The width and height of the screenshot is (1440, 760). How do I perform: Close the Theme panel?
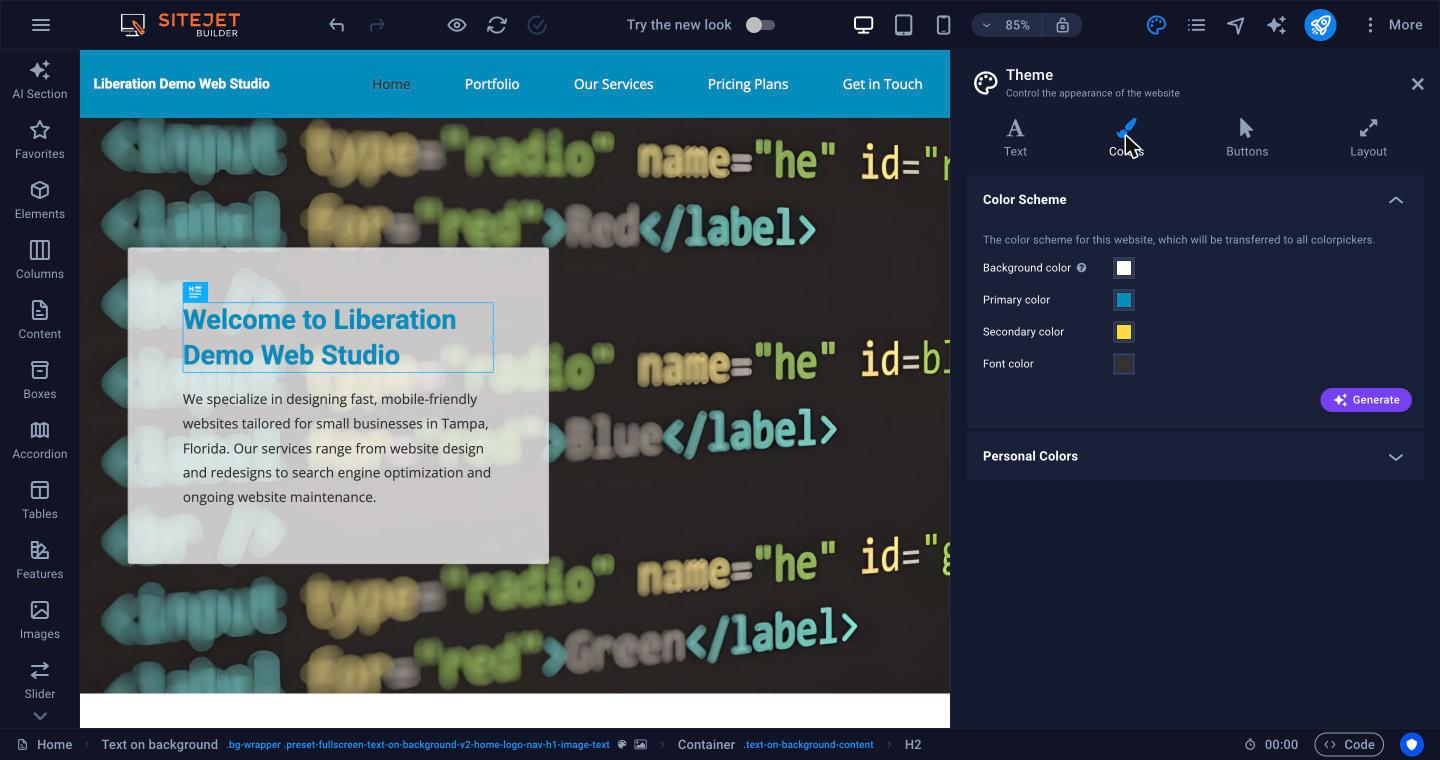click(x=1417, y=84)
